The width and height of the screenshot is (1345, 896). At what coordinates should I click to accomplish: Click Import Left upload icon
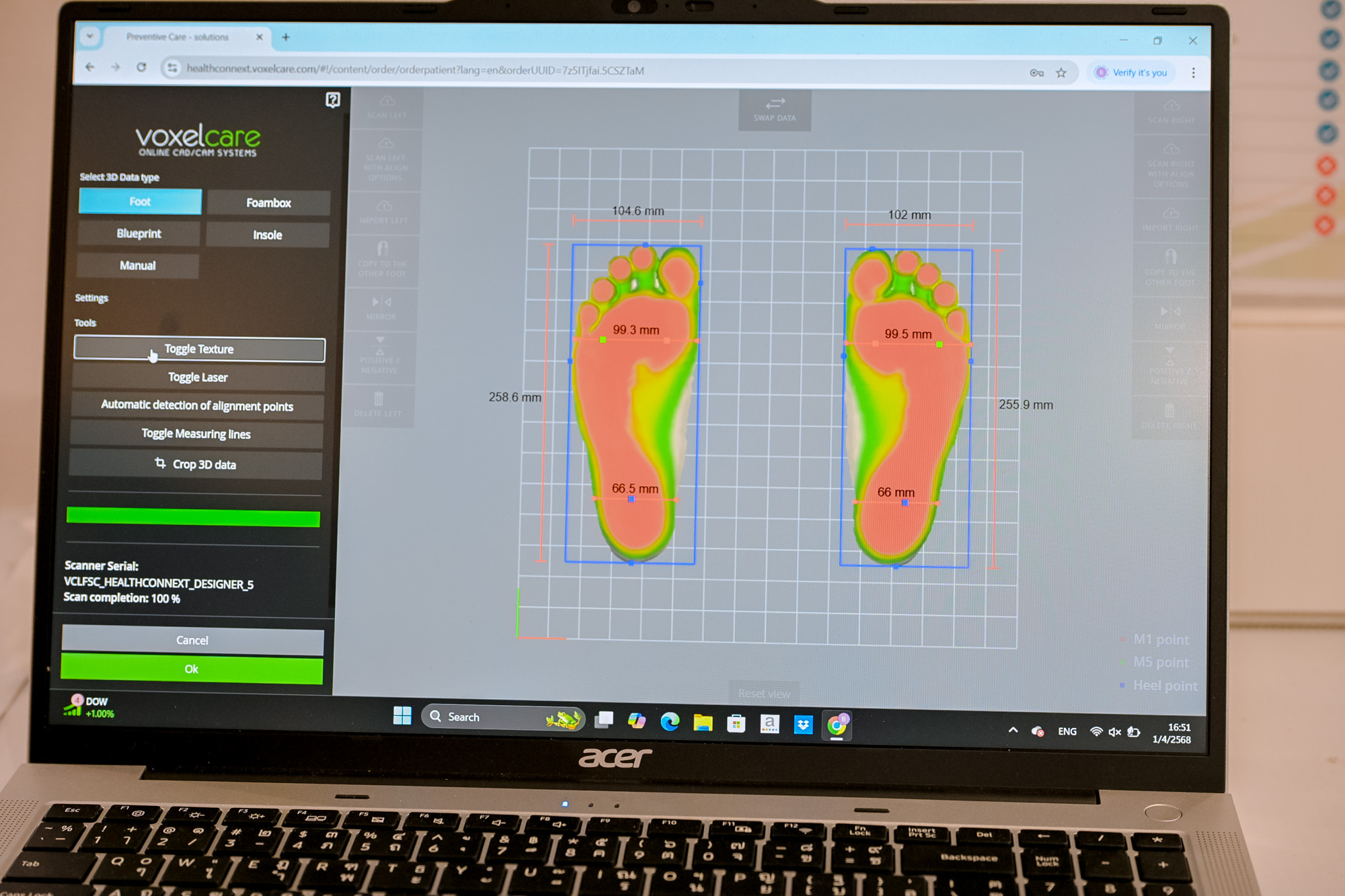point(384,206)
